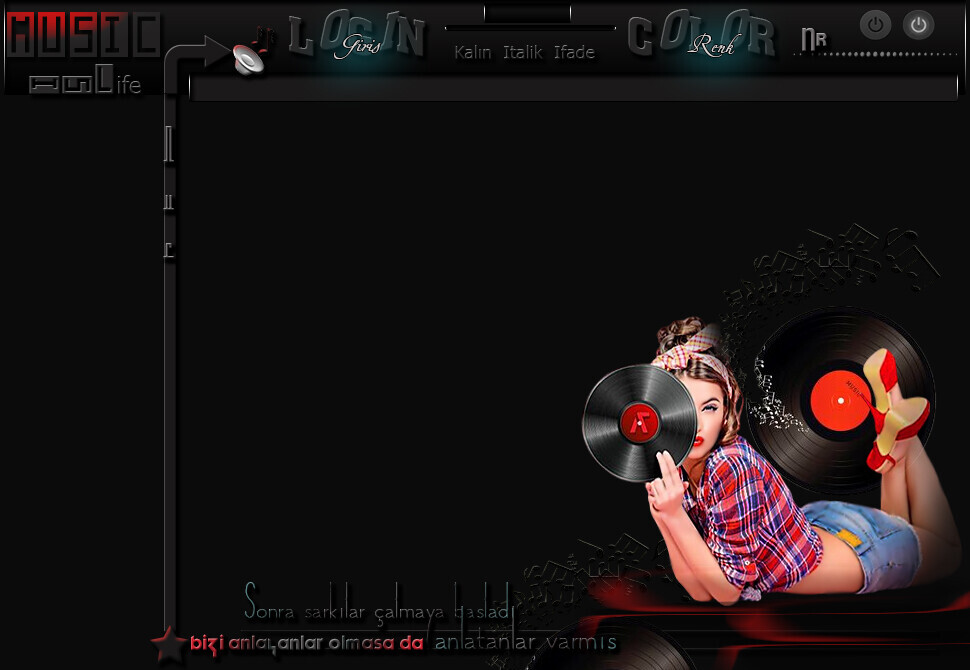Click the LOGIN Giriş button
This screenshot has height=670, width=970.
(x=358, y=38)
